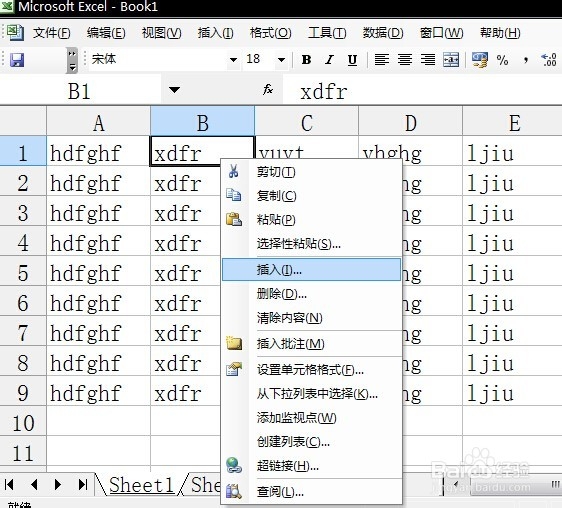562x508 pixels.
Task: Choose 清除内容(N) from context menu
Action: point(311,318)
